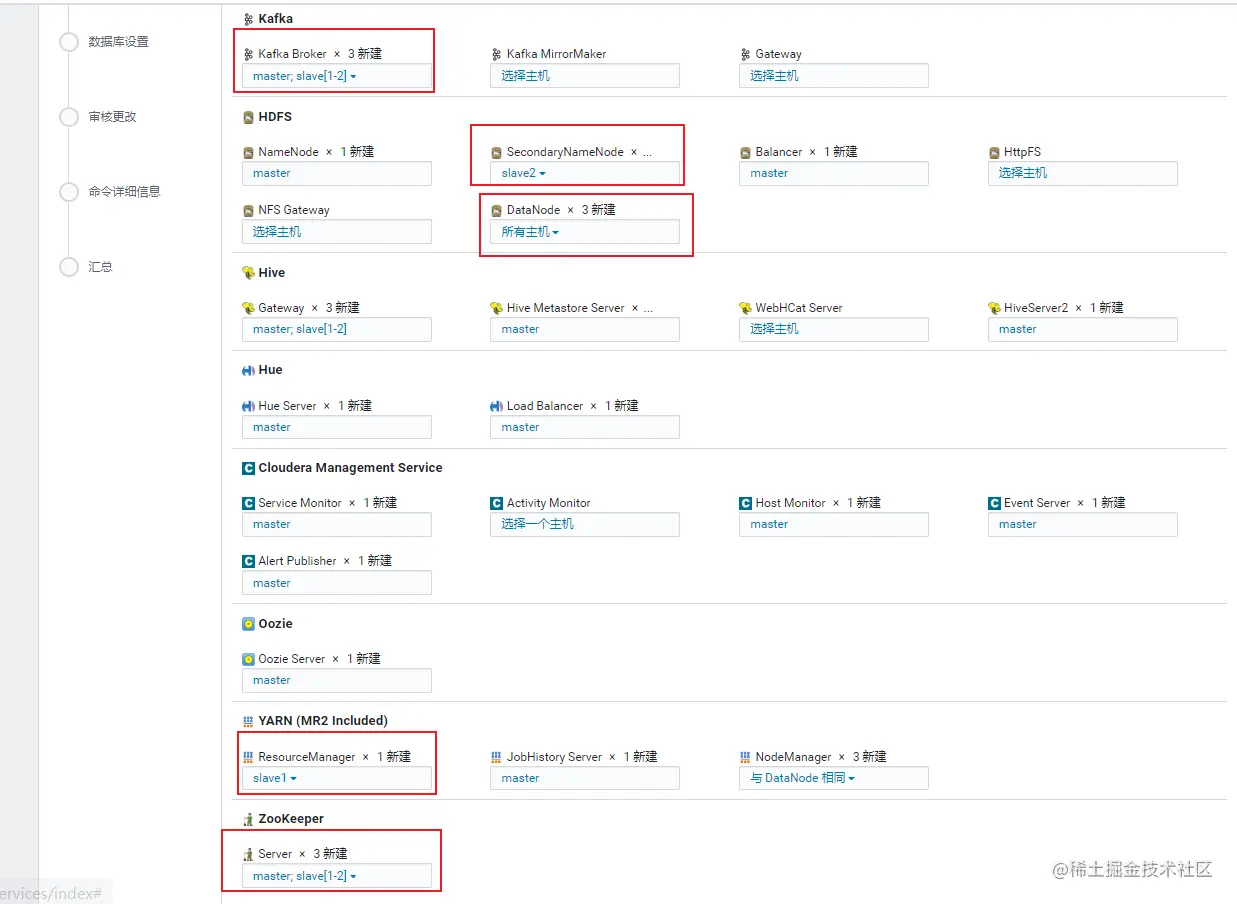1237x904 pixels.
Task: Open the Kafka Broker host selection dropdown
Action: click(337, 76)
